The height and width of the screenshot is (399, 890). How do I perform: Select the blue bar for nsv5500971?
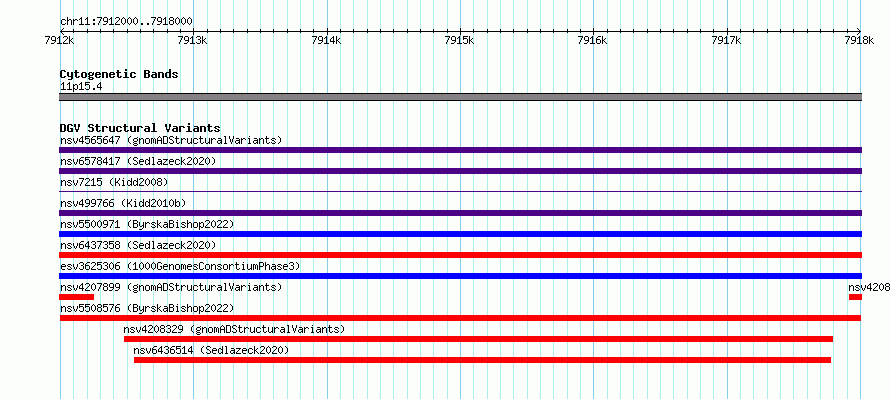point(460,234)
